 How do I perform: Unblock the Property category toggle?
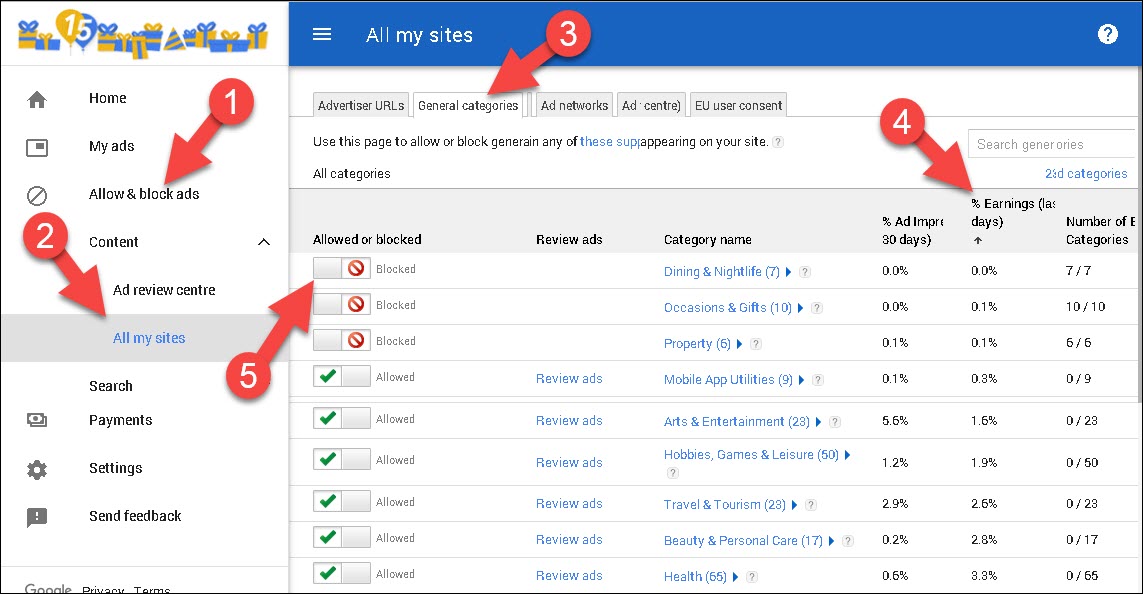point(342,341)
